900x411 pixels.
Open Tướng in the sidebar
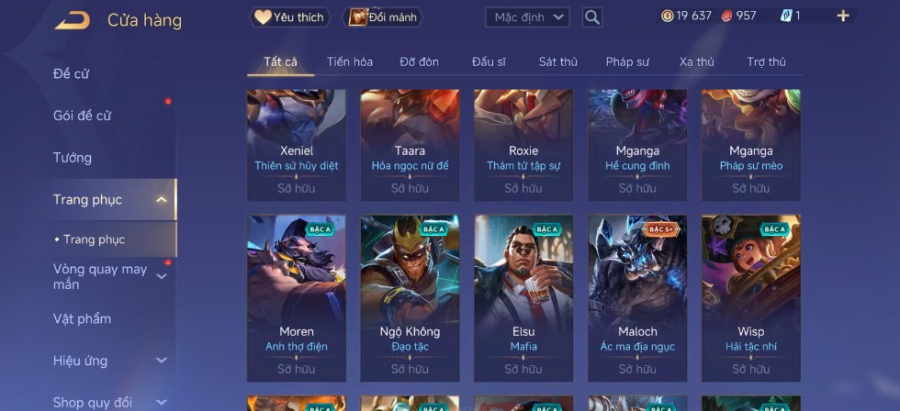72,158
